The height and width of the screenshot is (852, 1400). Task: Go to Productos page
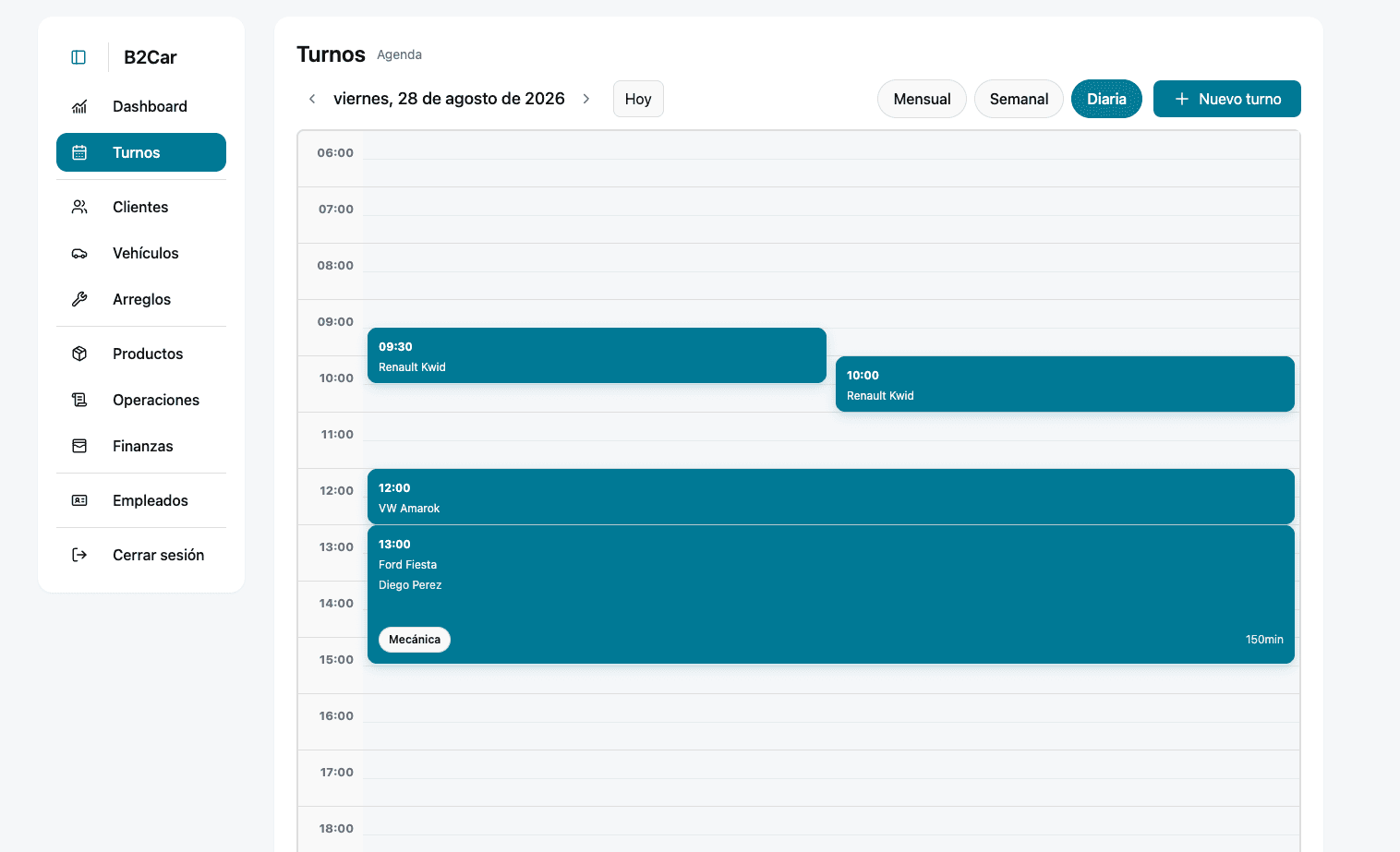tap(141, 354)
